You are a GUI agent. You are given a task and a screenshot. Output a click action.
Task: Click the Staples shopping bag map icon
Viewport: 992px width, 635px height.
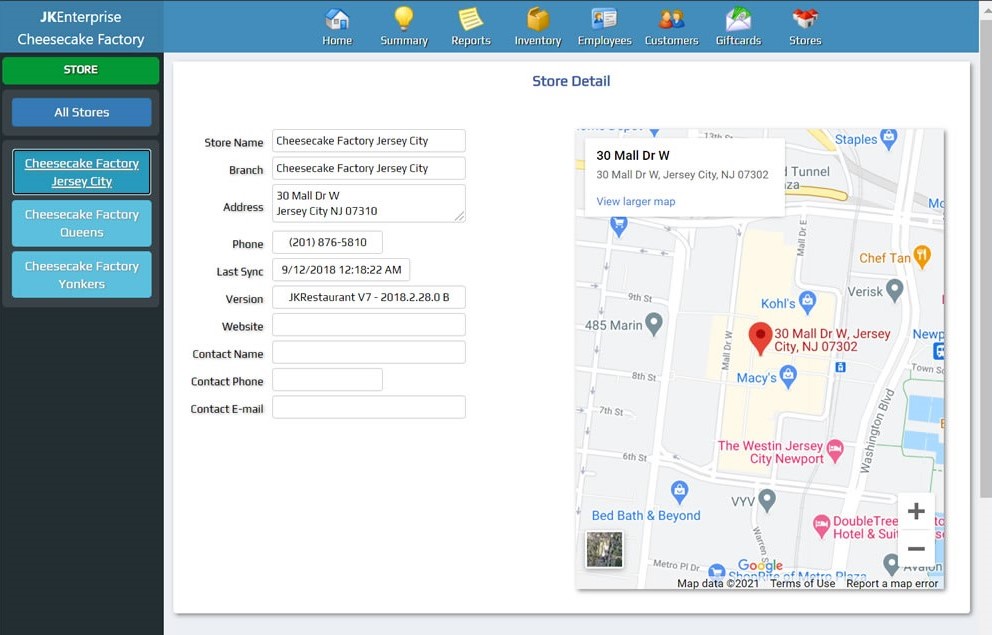[889, 139]
